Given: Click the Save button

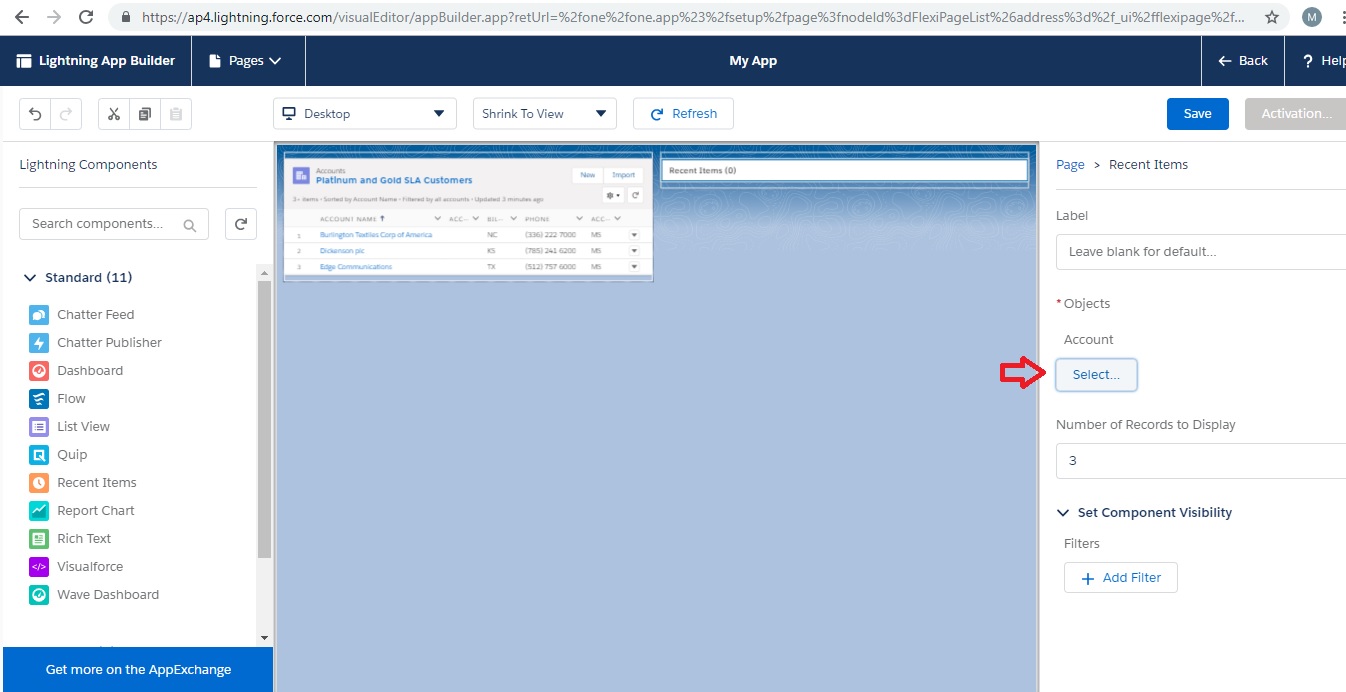Looking at the screenshot, I should click(1198, 114).
